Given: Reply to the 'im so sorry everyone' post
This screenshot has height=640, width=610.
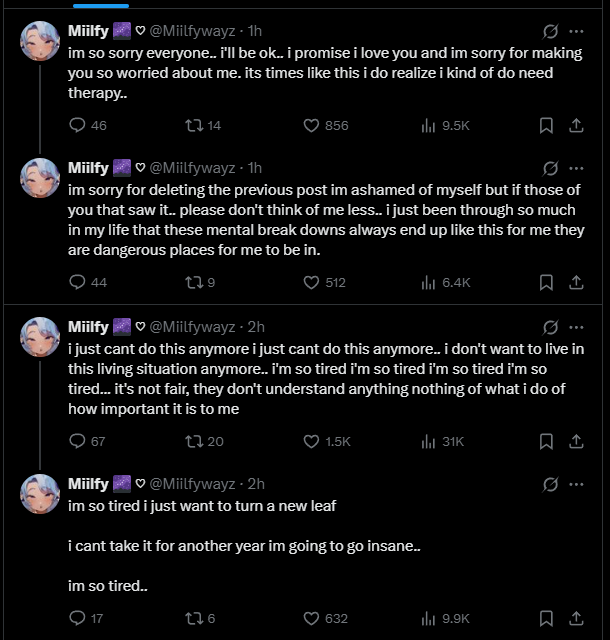Looking at the screenshot, I should [79, 125].
